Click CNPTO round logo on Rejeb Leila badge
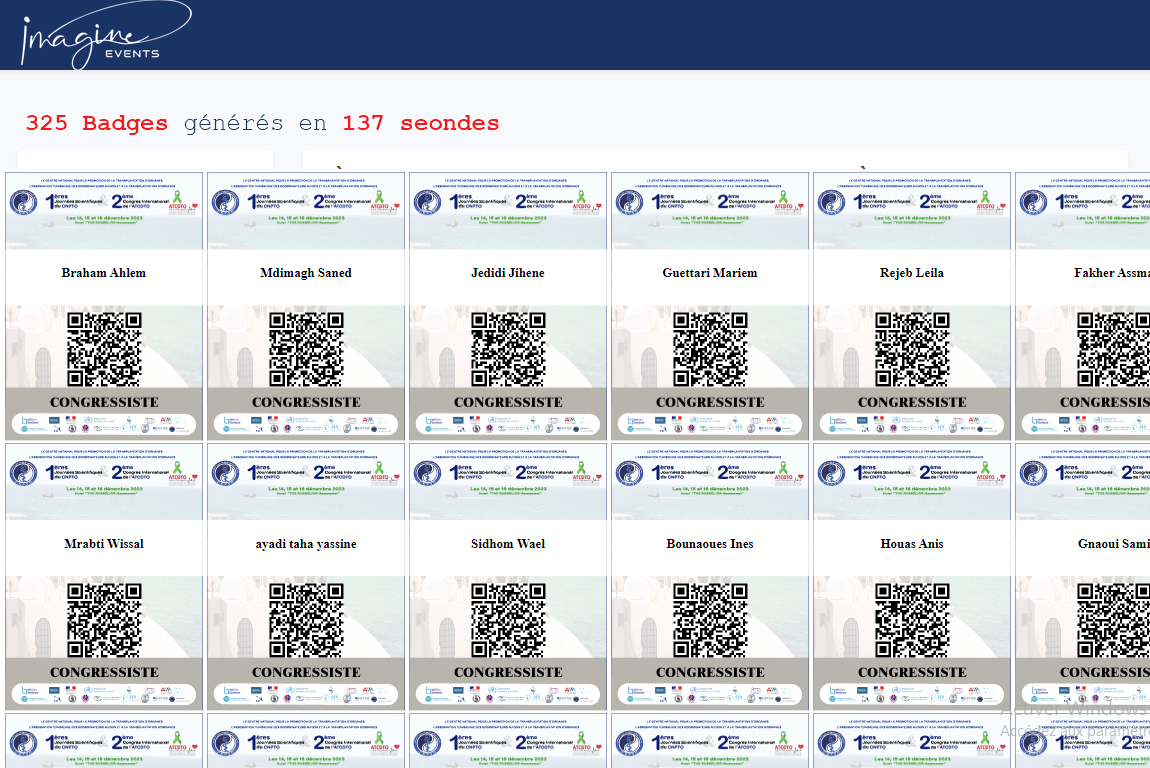The image size is (1150, 768). pos(832,202)
